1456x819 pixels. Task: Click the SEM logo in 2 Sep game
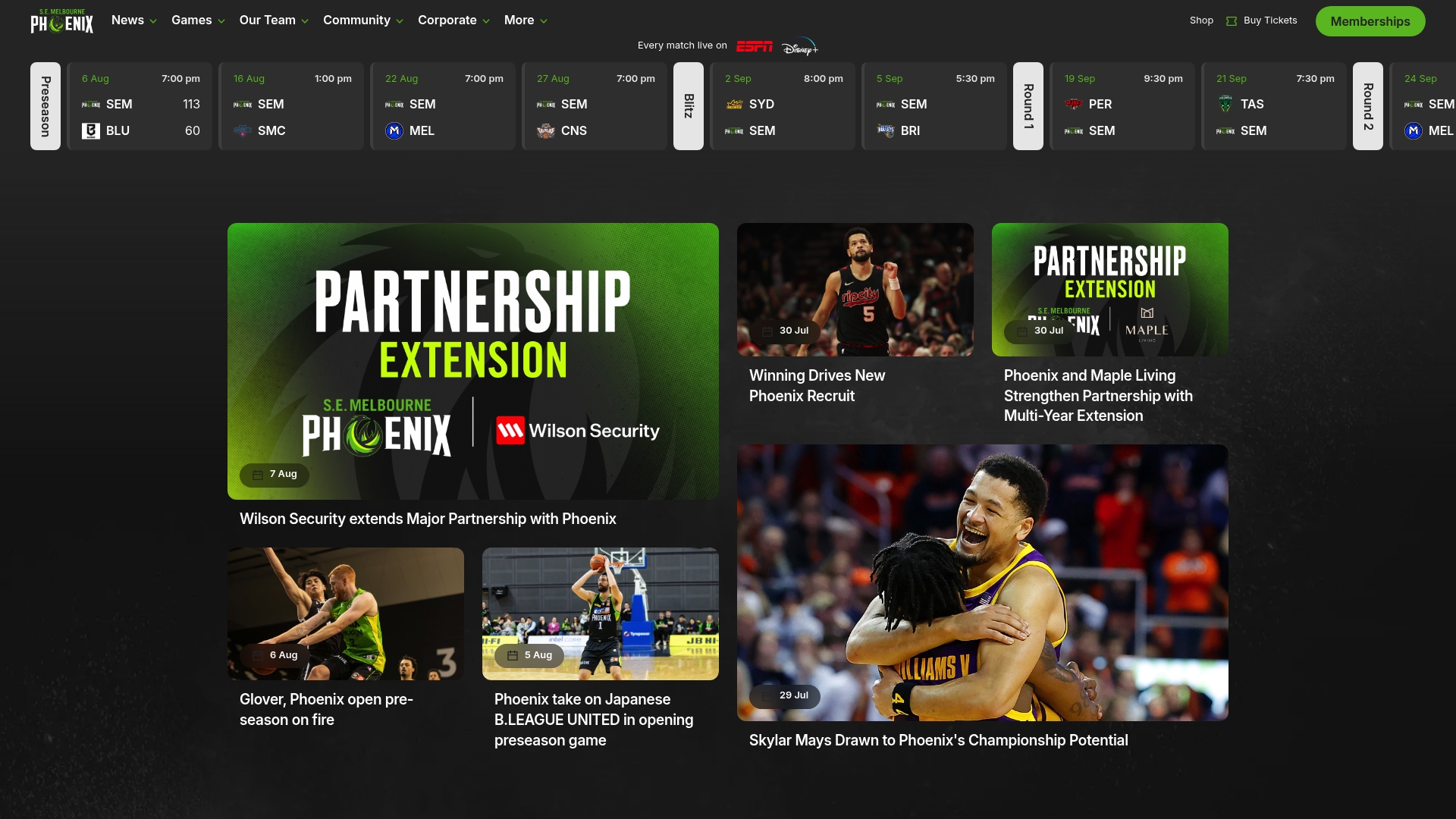pyautogui.click(x=734, y=131)
